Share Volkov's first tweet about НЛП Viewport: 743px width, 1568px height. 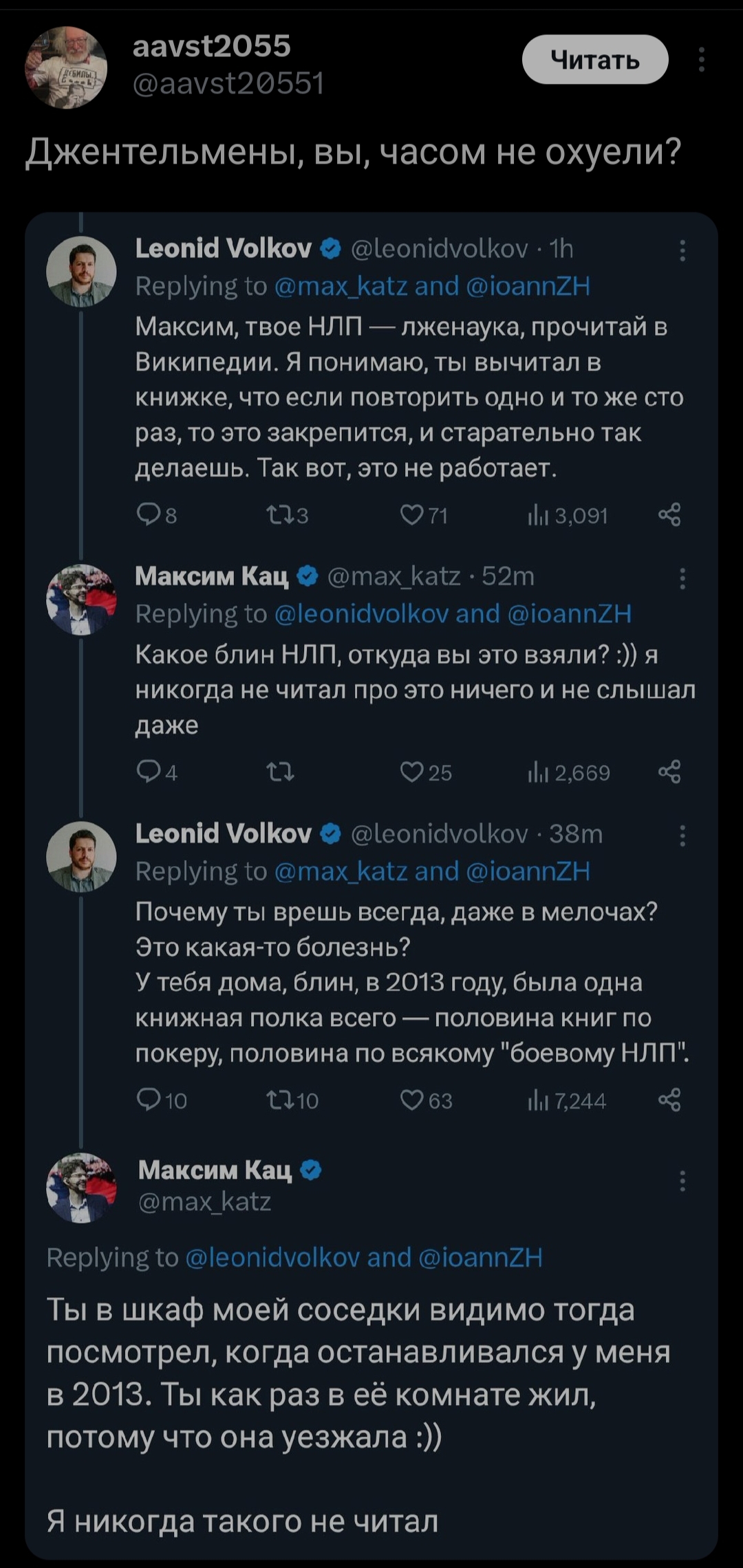(669, 514)
